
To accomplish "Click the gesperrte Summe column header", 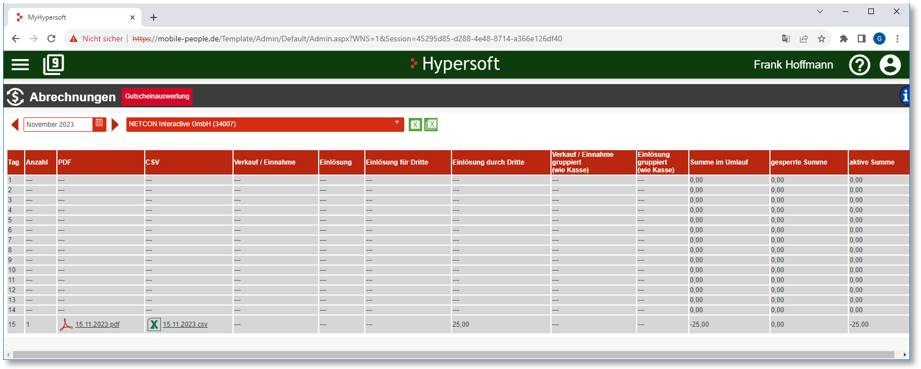I will (x=809, y=162).
